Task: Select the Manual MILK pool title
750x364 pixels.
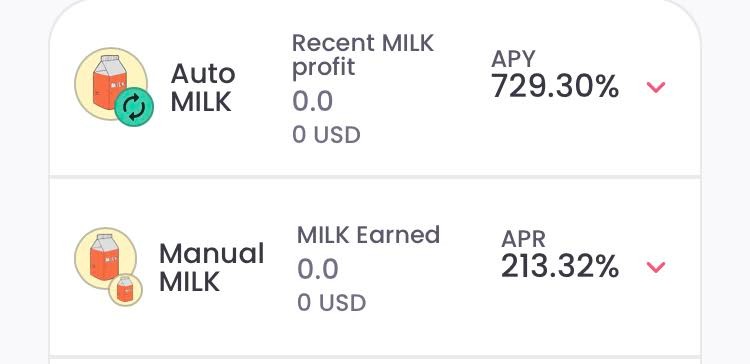Action: pos(212,267)
